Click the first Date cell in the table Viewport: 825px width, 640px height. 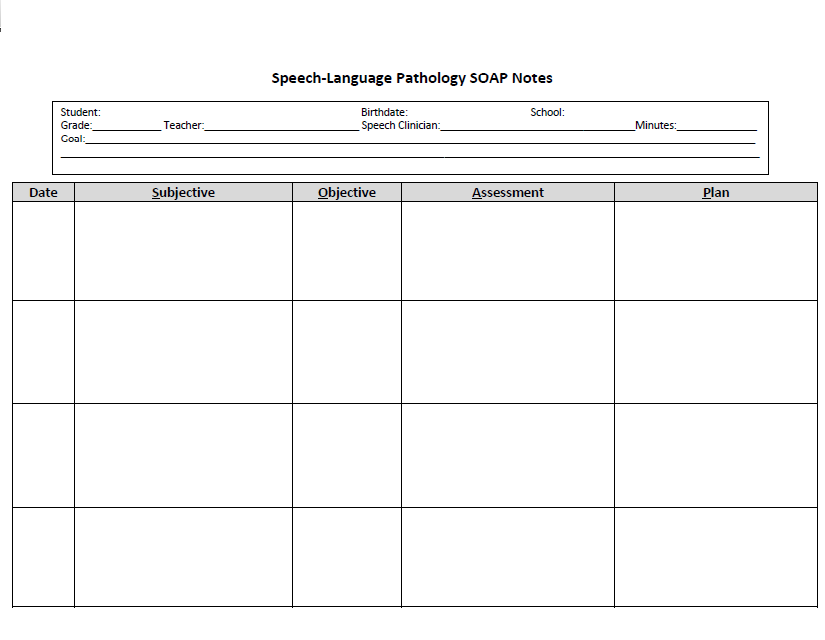click(42, 250)
